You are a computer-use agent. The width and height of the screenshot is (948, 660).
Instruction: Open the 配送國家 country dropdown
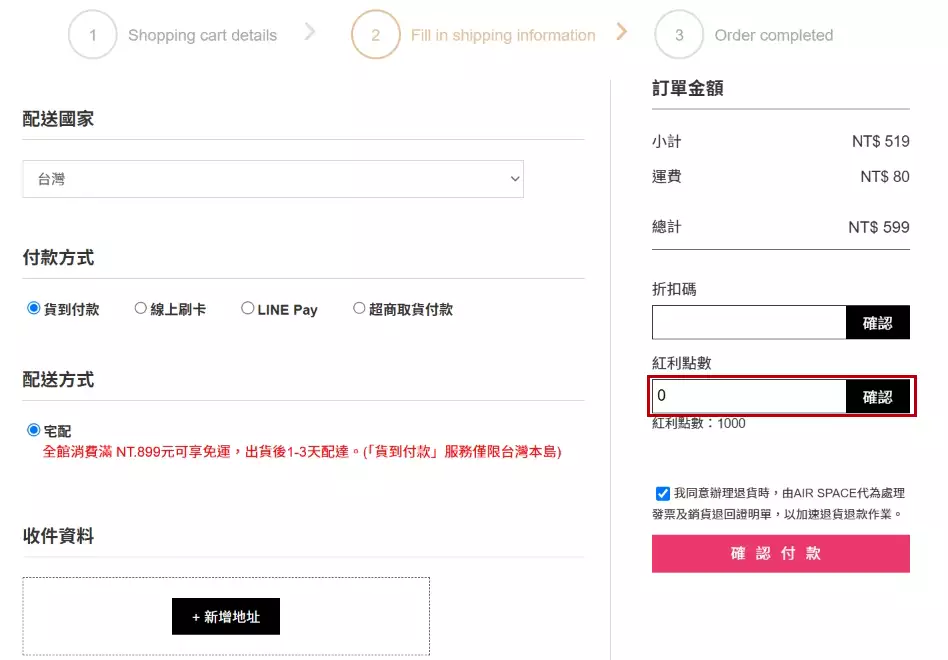point(273,179)
